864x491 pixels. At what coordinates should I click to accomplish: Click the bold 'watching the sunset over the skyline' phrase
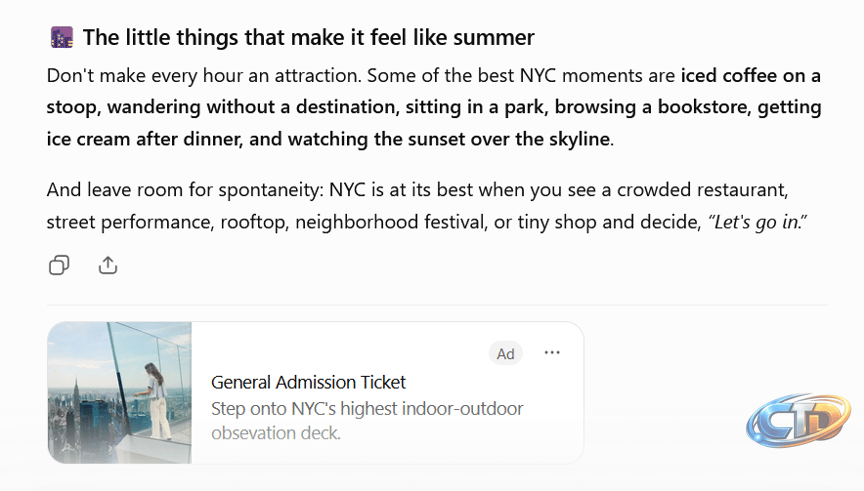pos(449,139)
